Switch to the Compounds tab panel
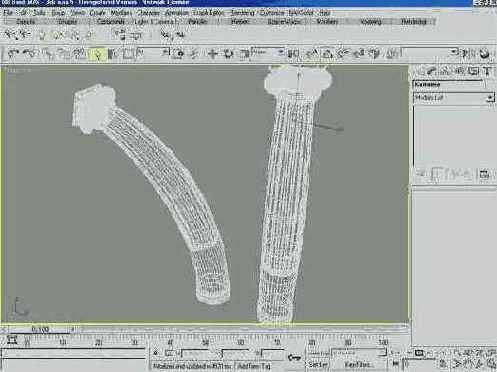Viewport: 497px width, 372px height. [110, 22]
